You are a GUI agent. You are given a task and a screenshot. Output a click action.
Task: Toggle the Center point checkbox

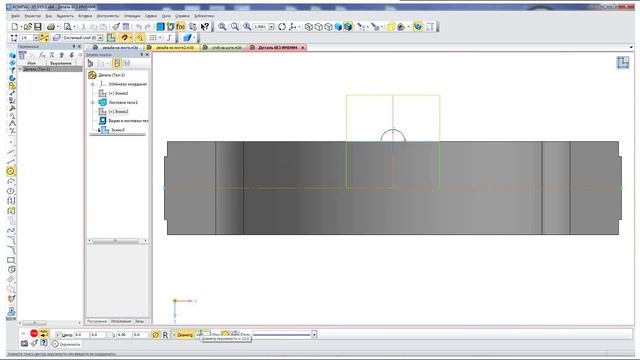[58, 335]
